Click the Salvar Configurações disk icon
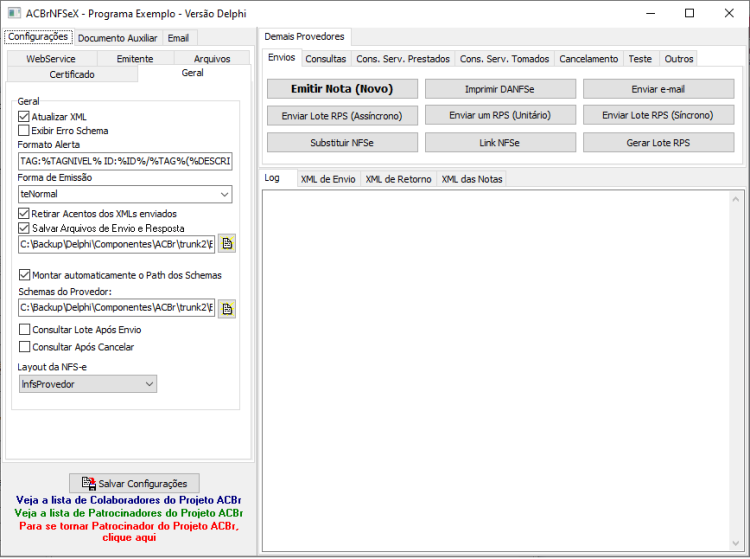The width and height of the screenshot is (750, 559). click(x=88, y=483)
